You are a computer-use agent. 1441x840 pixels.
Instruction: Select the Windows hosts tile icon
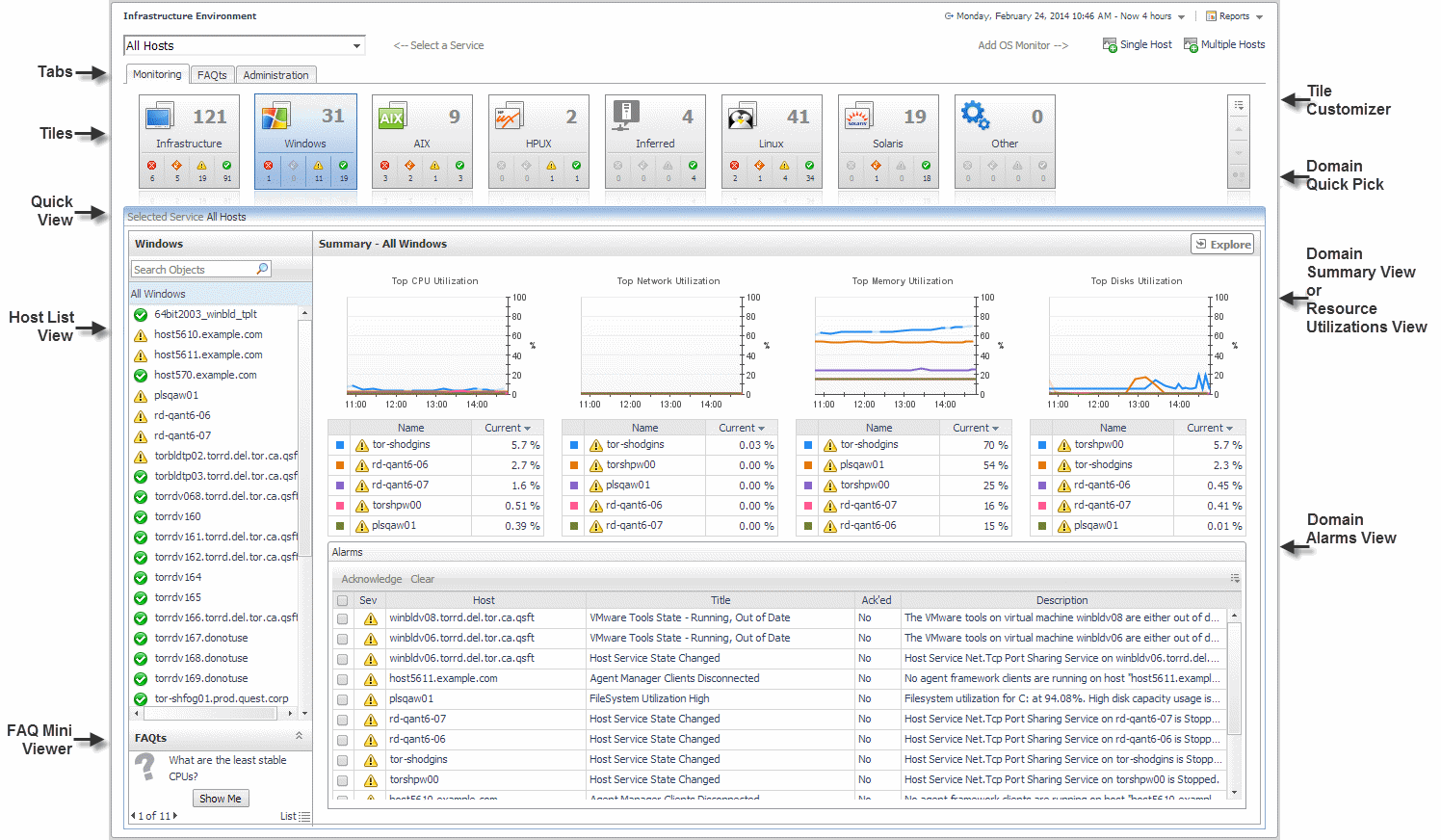pos(275,117)
